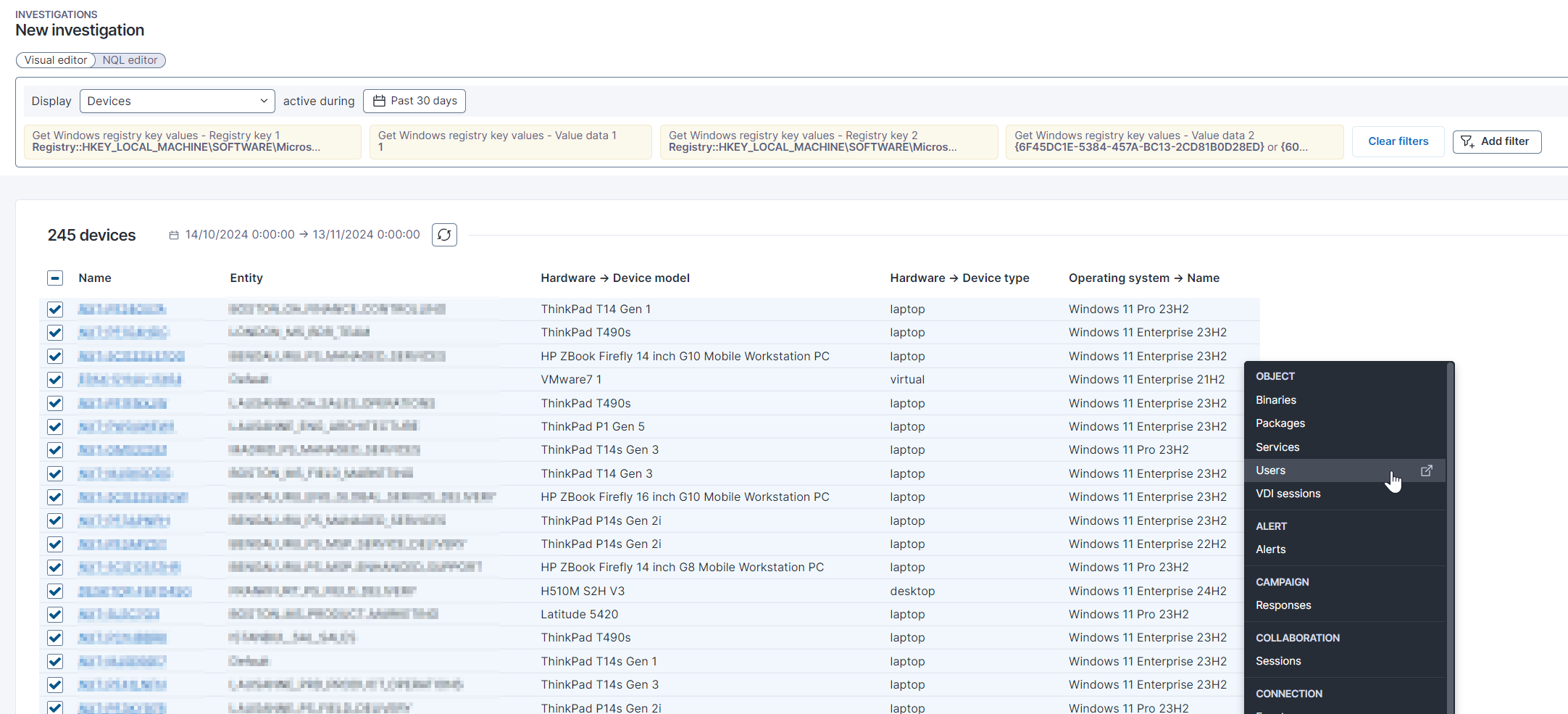Click the Clear filters button

pos(1398,141)
